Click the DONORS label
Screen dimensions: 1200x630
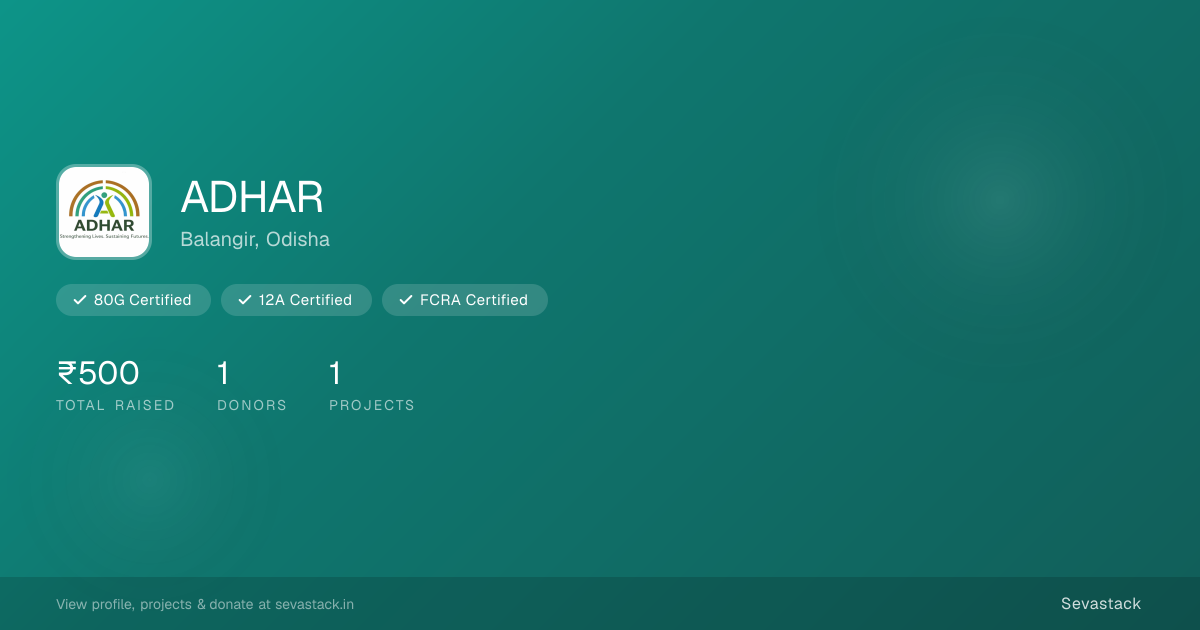point(252,405)
